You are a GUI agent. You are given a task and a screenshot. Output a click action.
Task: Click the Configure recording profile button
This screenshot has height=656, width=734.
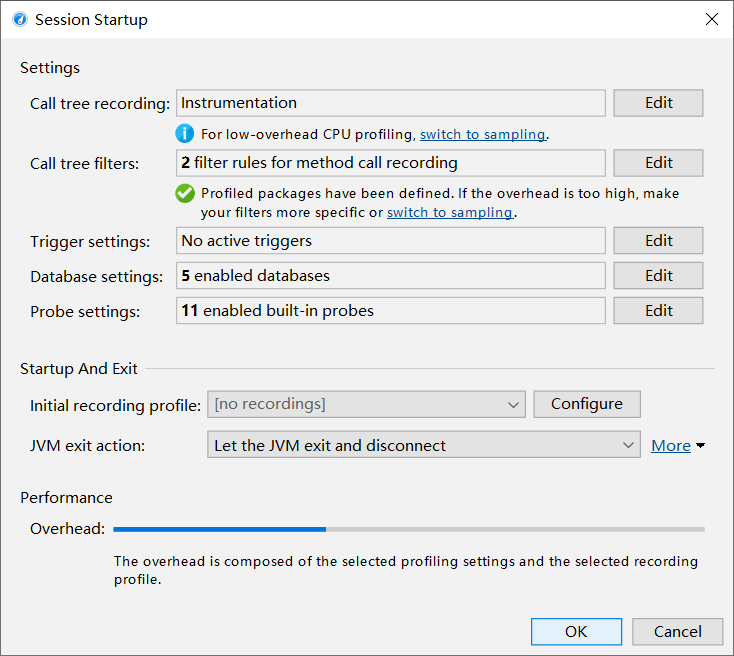click(587, 404)
